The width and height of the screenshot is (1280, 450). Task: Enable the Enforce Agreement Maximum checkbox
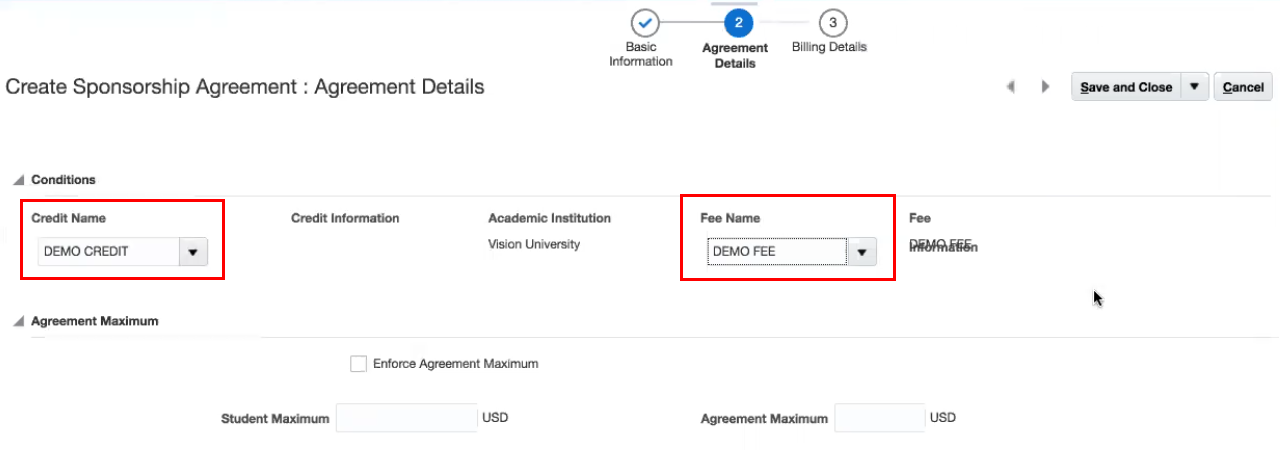[359, 364]
